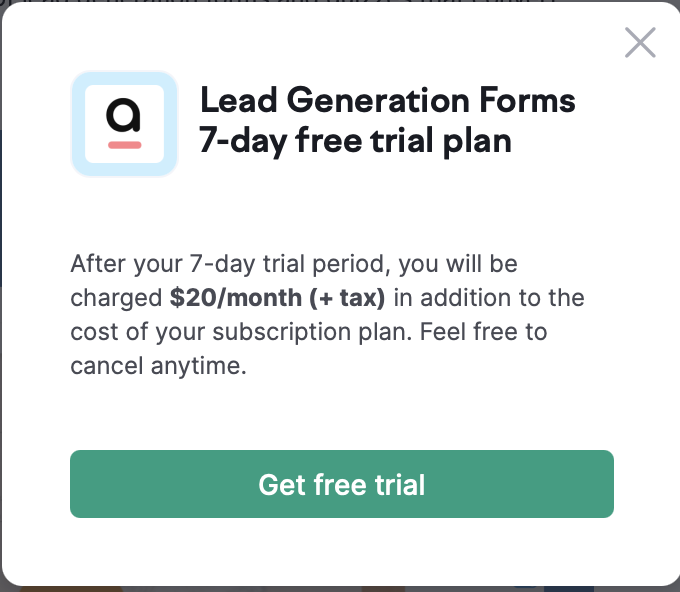This screenshot has height=592, width=680.
Task: Click "After your 7-day trial period" text
Action: [227, 264]
